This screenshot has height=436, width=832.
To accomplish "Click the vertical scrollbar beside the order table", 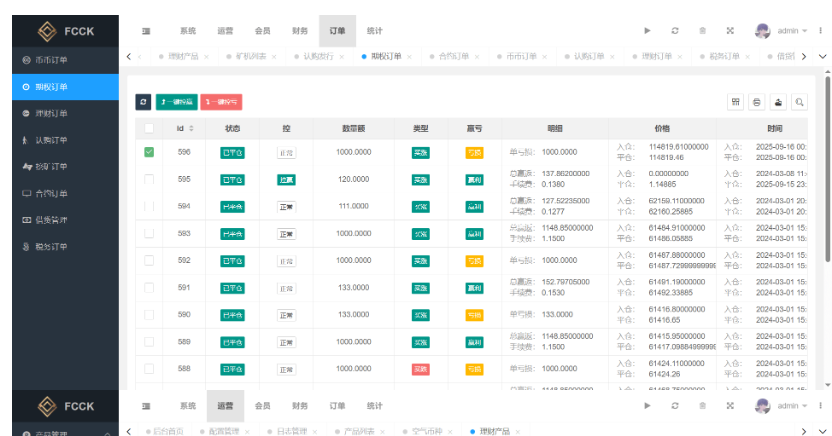I will click(x=827, y=170).
